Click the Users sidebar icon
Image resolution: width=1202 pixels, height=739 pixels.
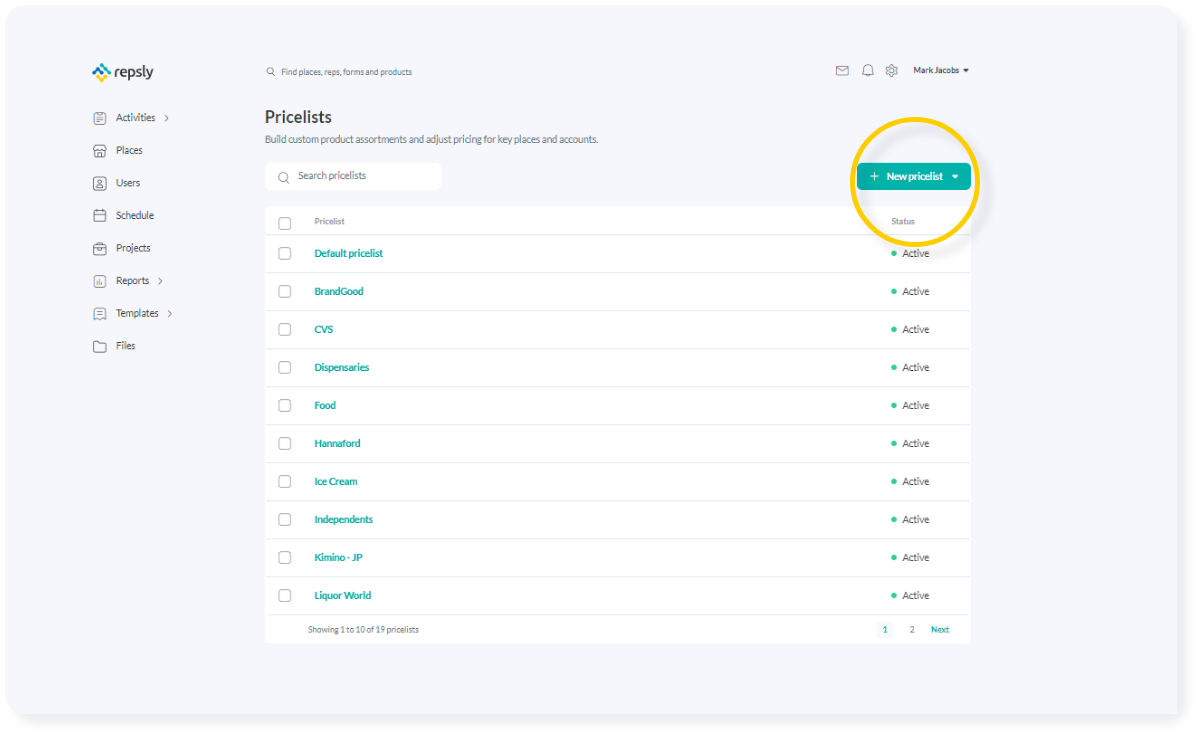click(x=99, y=183)
